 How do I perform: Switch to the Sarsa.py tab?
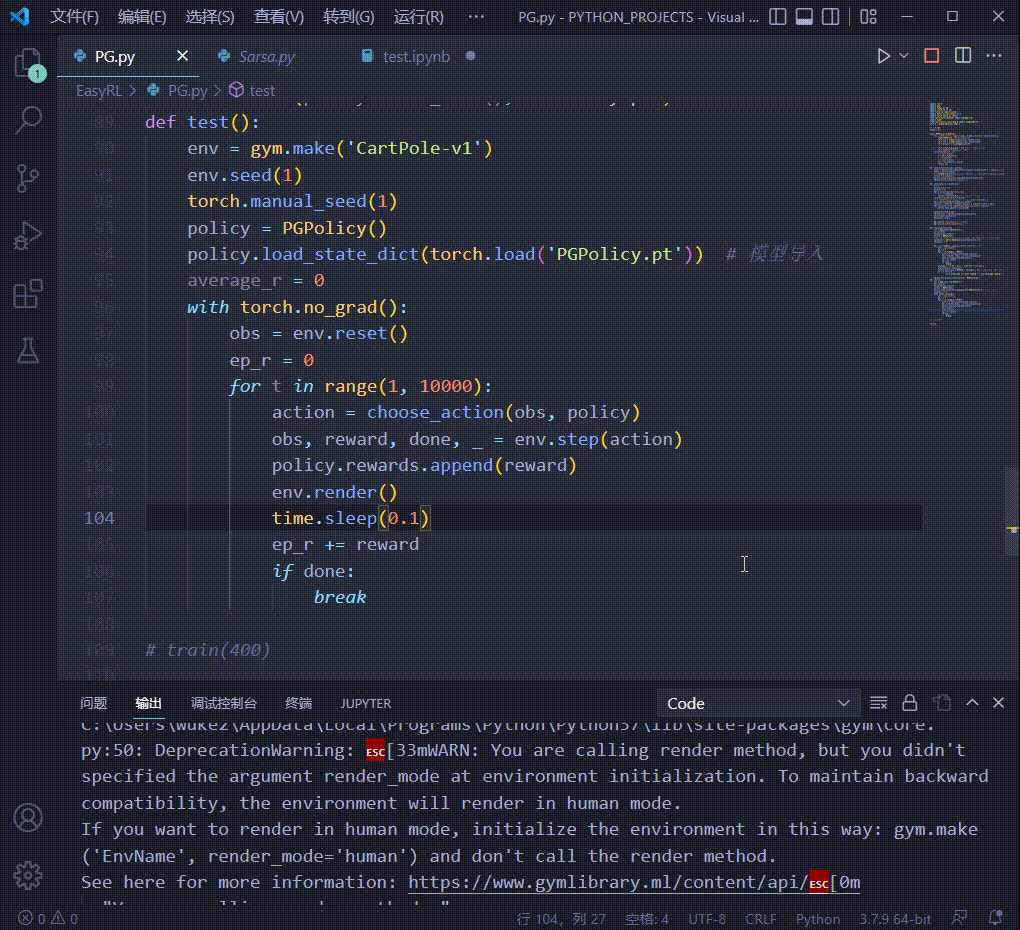pos(266,57)
